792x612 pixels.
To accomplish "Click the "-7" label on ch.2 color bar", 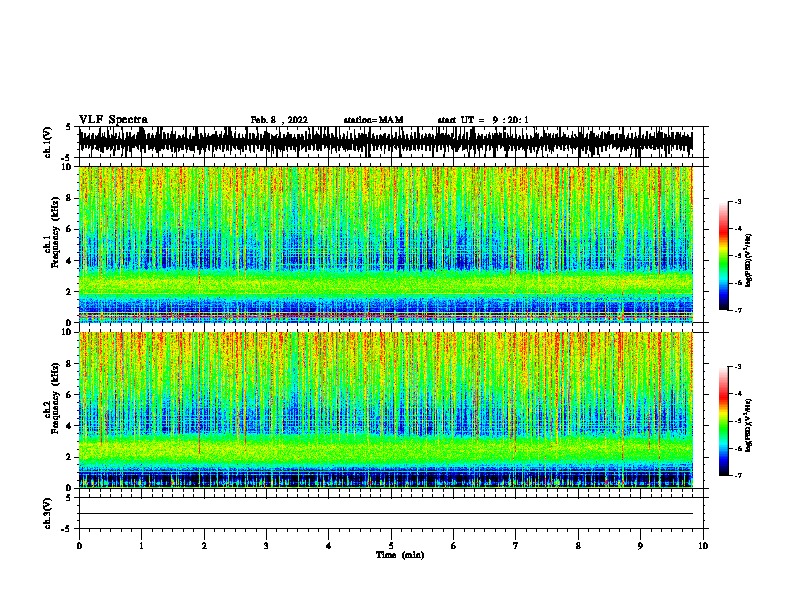I will 737,475.
